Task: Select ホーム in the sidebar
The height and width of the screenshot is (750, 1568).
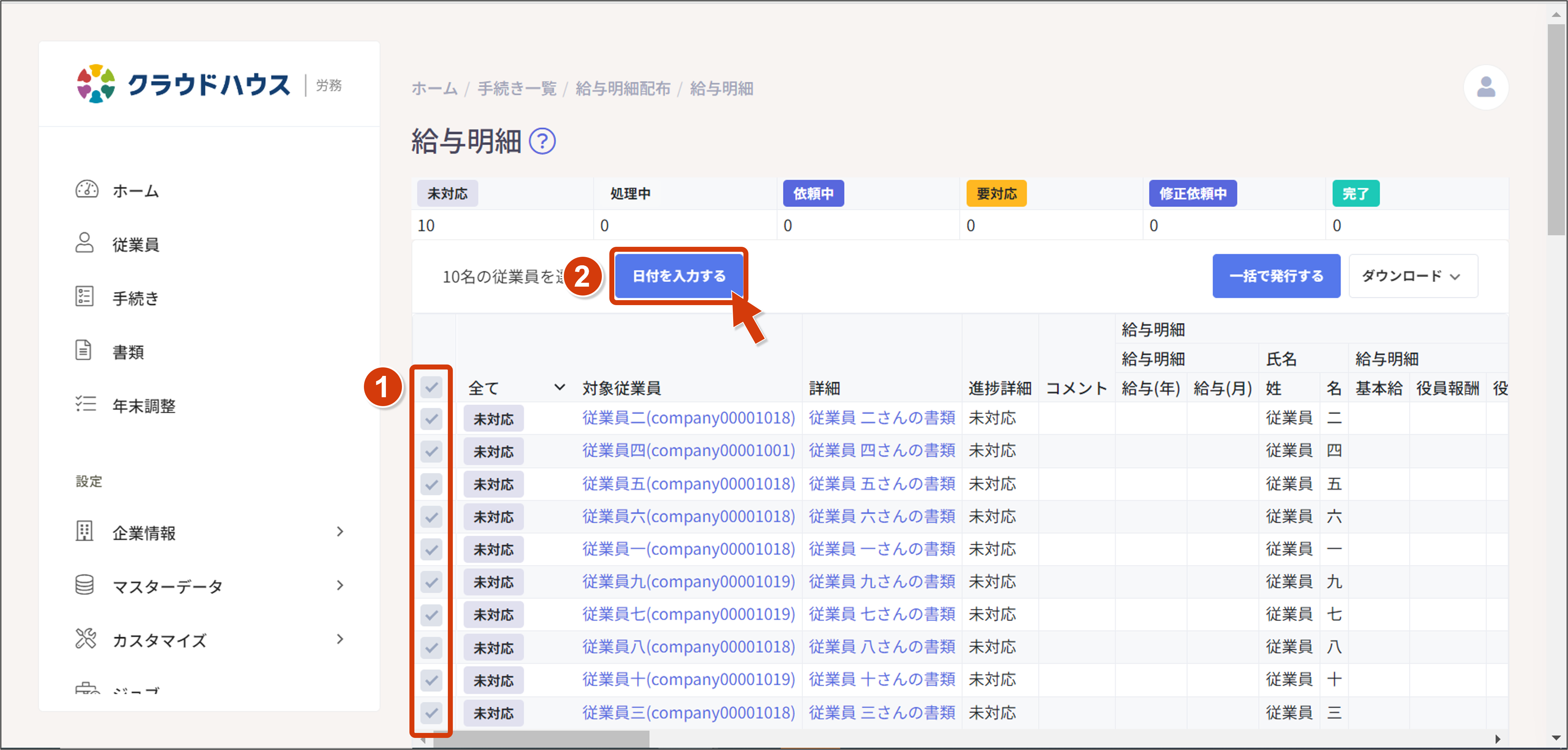Action: tap(88, 190)
